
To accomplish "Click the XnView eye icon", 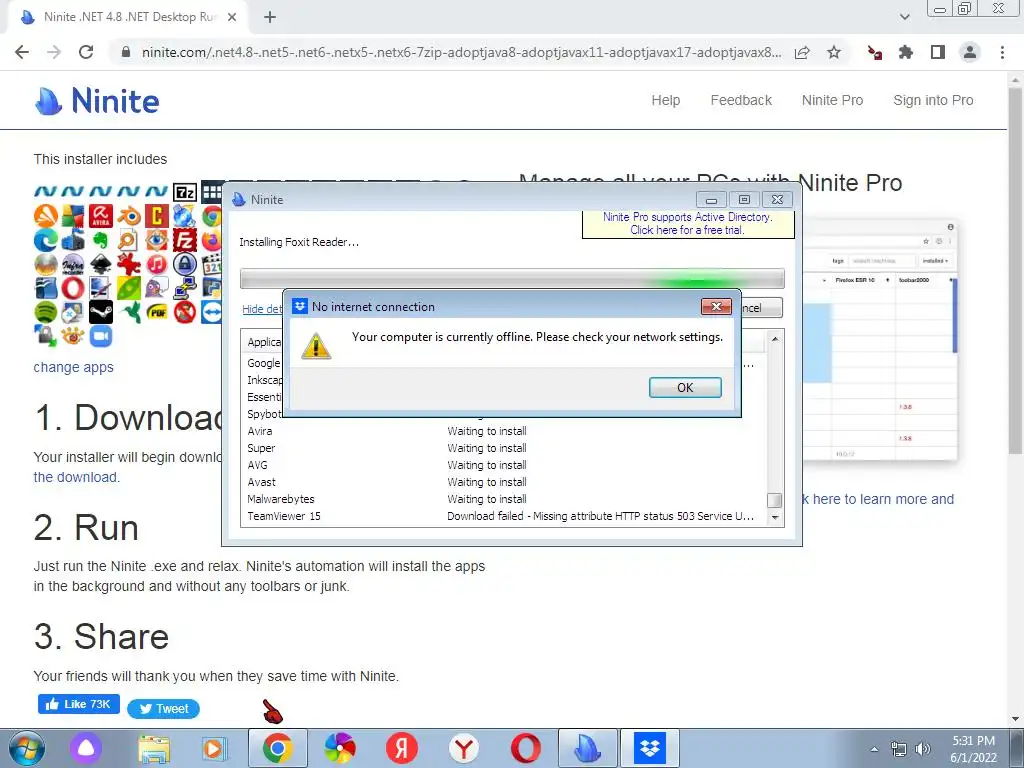I will point(73,336).
